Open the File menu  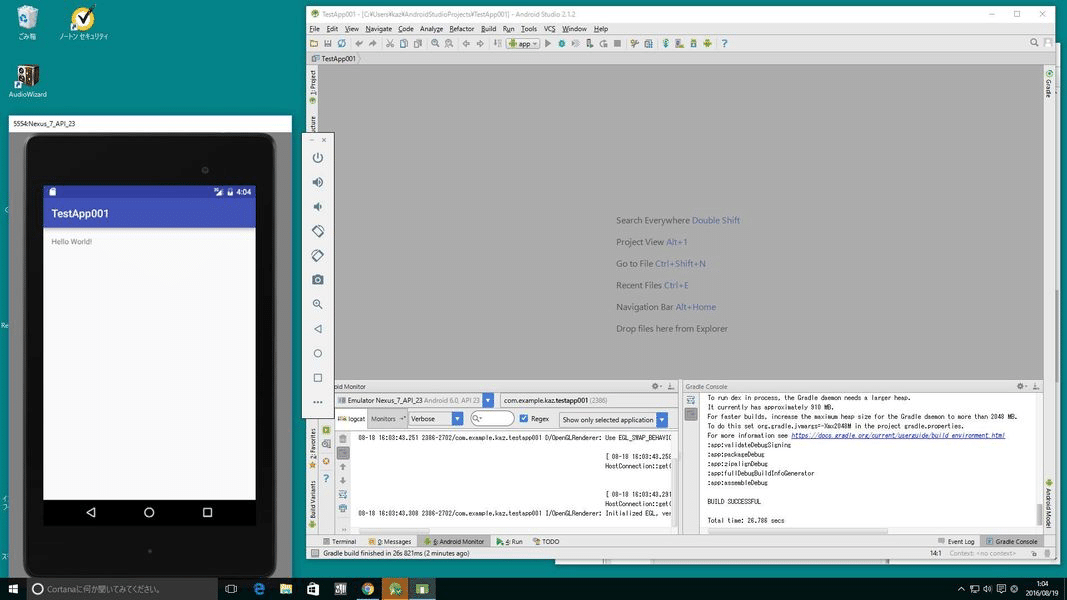(x=314, y=29)
